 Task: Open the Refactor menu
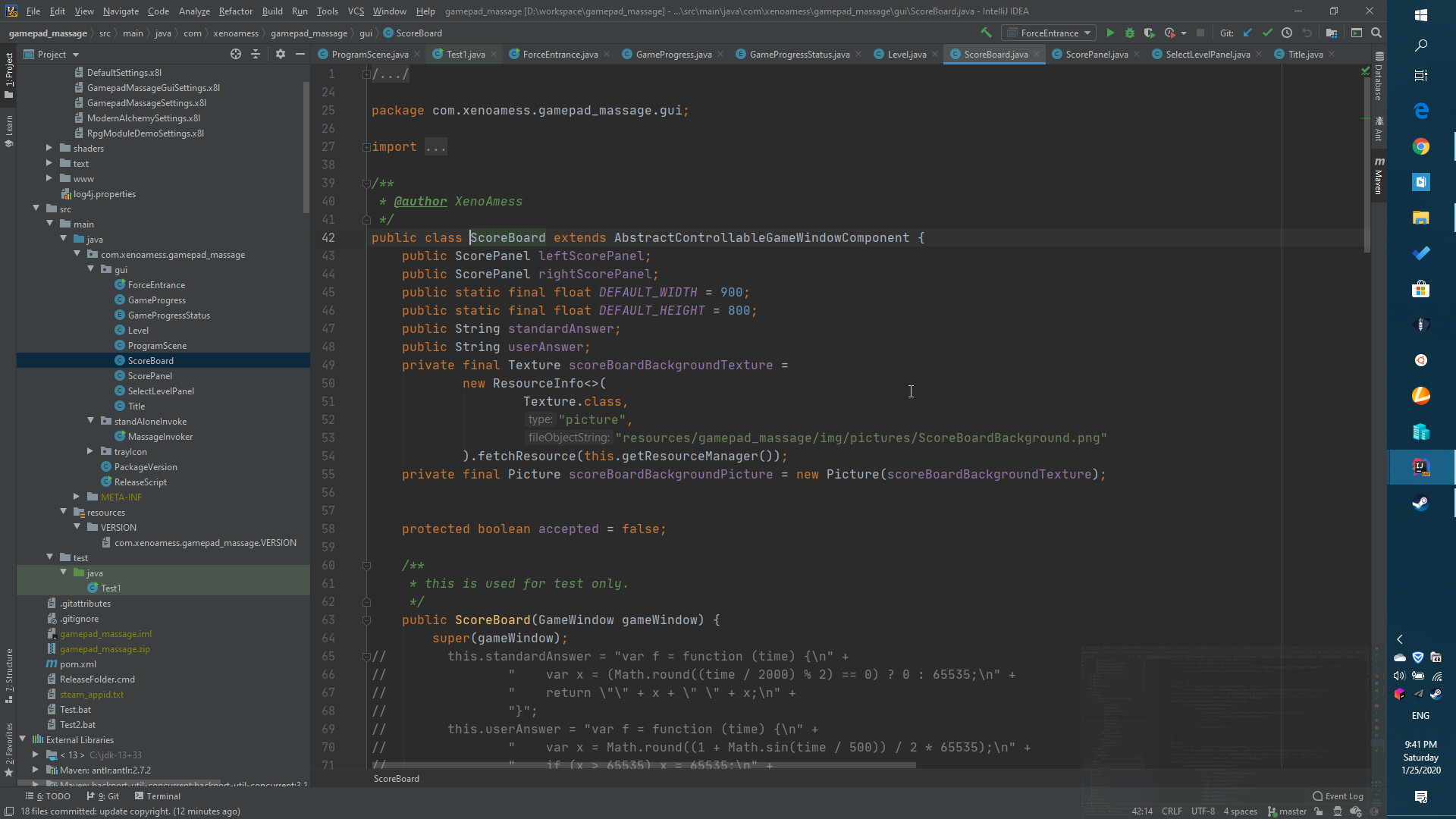coord(235,11)
